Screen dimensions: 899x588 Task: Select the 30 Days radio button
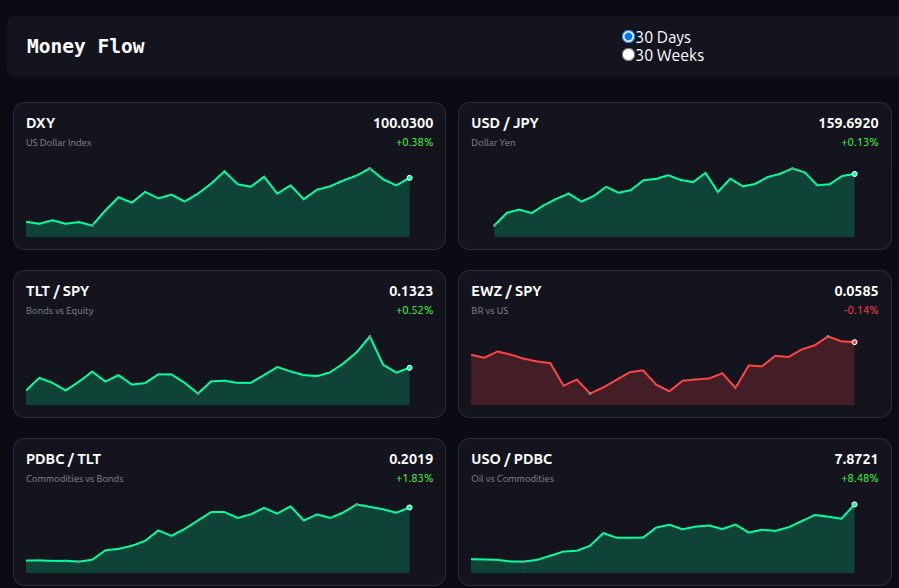point(628,37)
